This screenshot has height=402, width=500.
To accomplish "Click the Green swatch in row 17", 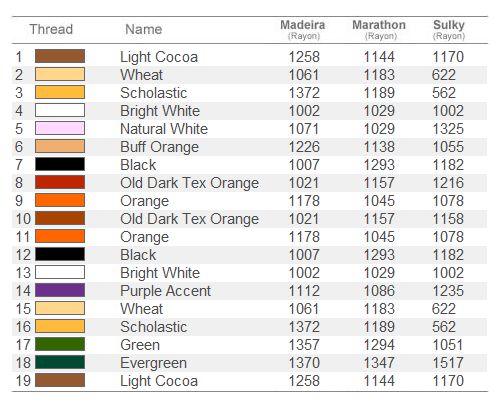I will click(60, 344).
